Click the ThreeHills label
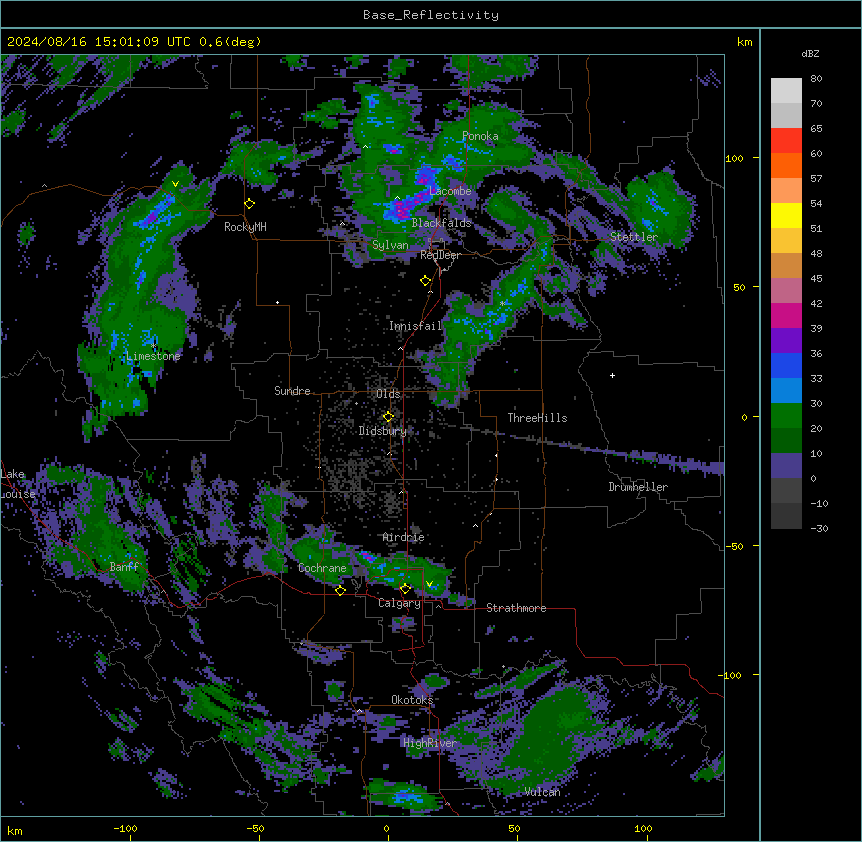862x842 pixels. click(537, 418)
